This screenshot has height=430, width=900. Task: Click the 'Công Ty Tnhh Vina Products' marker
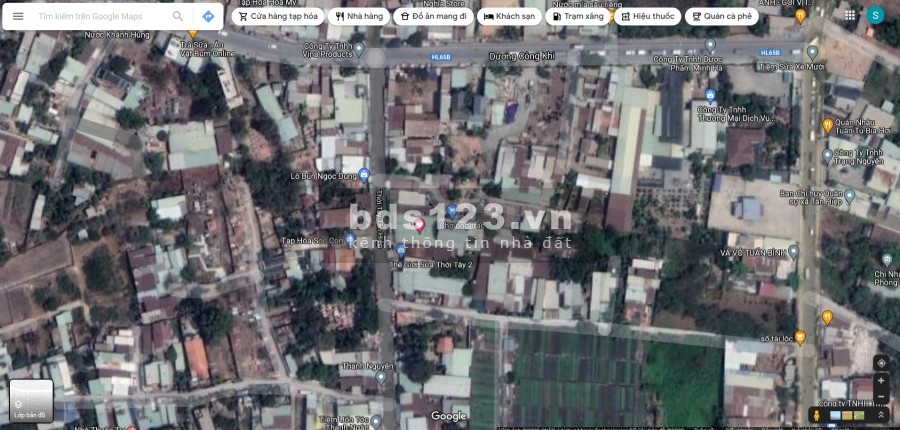tap(359, 49)
